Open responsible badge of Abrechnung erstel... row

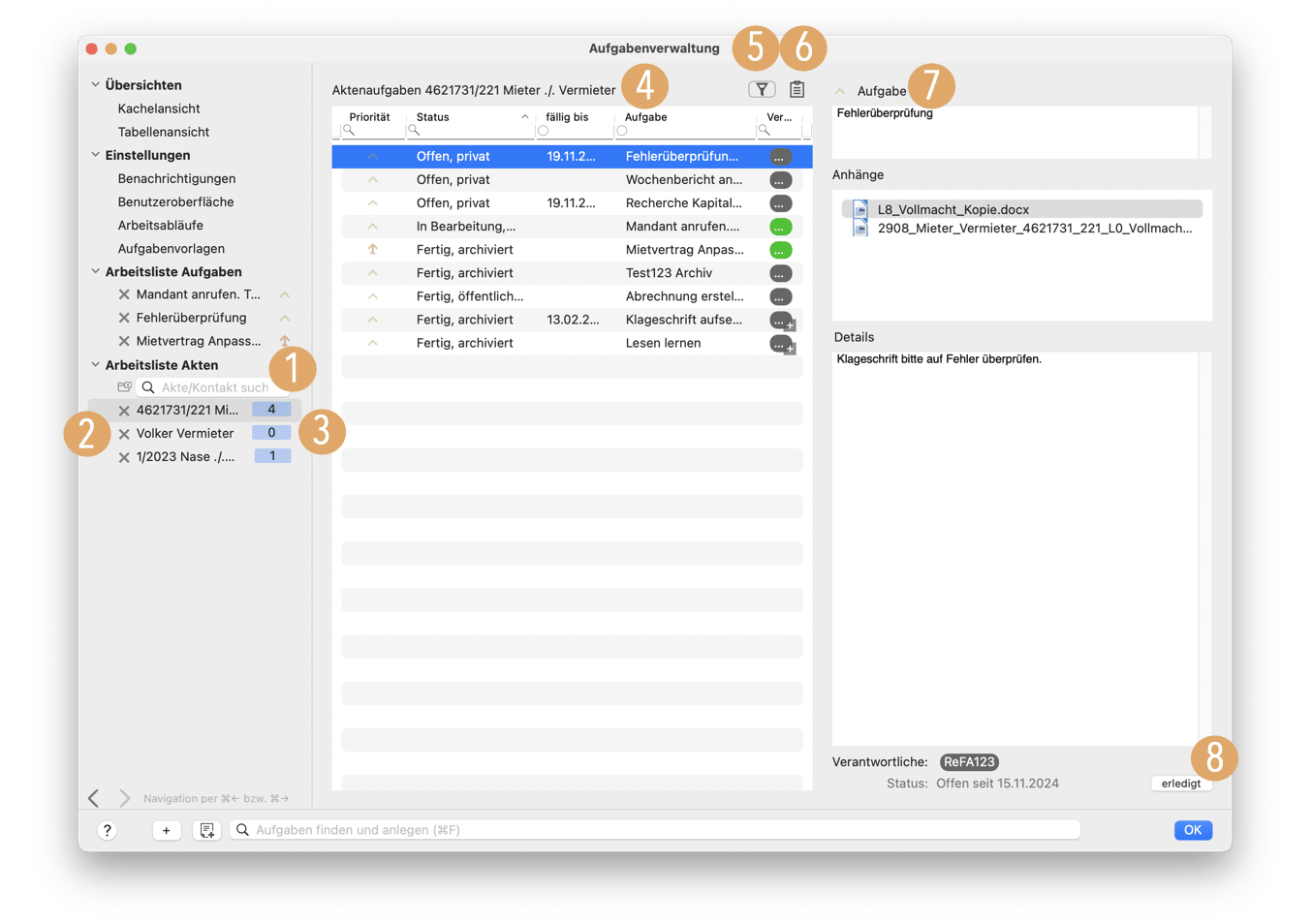(780, 296)
